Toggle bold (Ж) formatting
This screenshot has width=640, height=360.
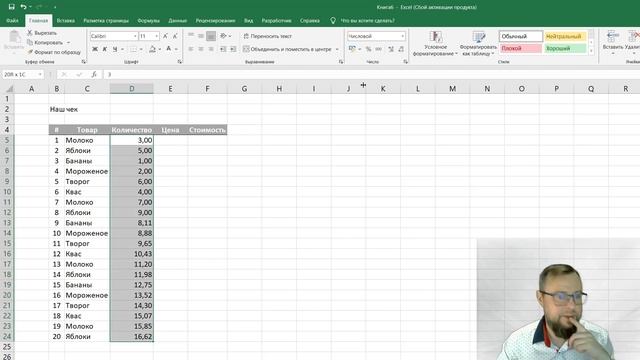click(x=95, y=49)
